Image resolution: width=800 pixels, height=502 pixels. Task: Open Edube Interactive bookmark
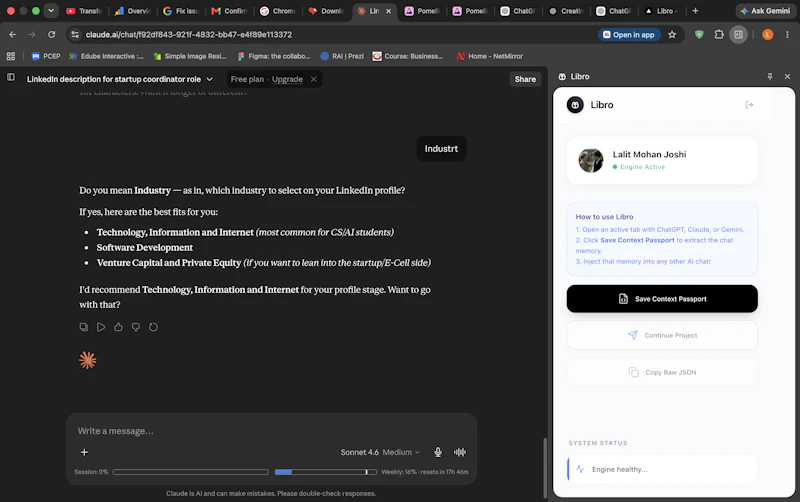pos(106,56)
